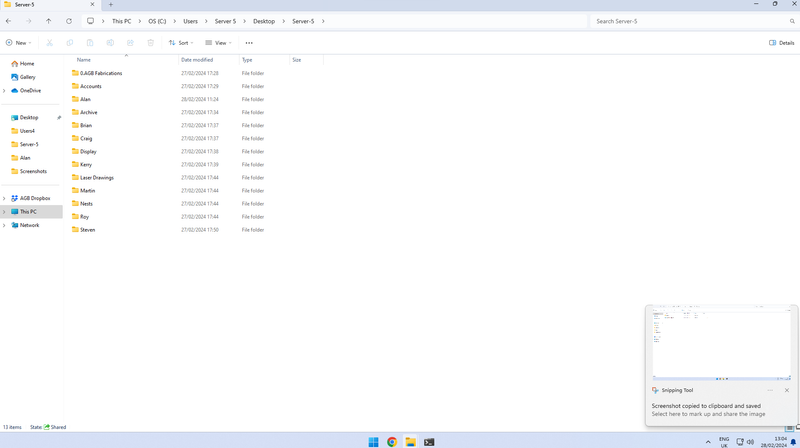This screenshot has width=800, height=448.
Task: Click the volume speaker tray icon
Action: (x=750, y=442)
